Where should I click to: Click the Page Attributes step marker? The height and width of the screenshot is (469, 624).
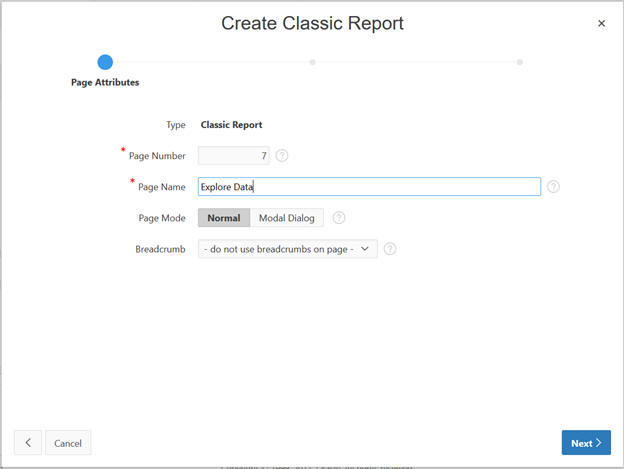(x=105, y=62)
